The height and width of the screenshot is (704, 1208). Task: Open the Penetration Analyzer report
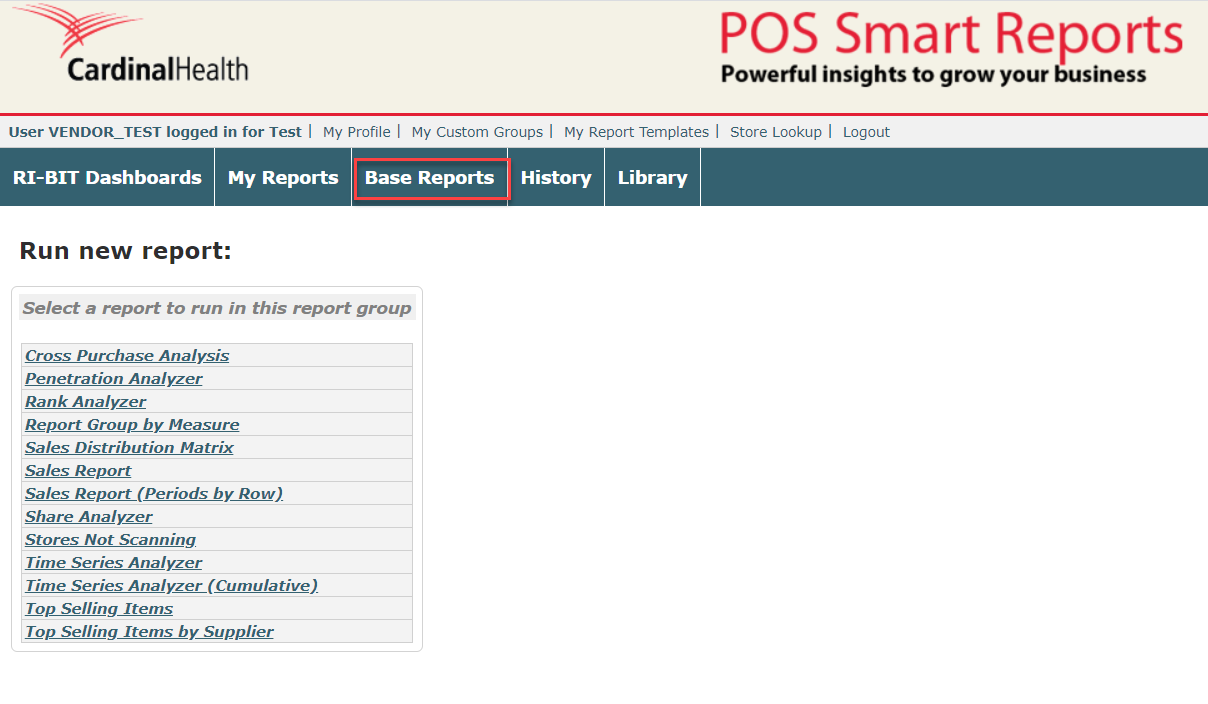point(114,379)
